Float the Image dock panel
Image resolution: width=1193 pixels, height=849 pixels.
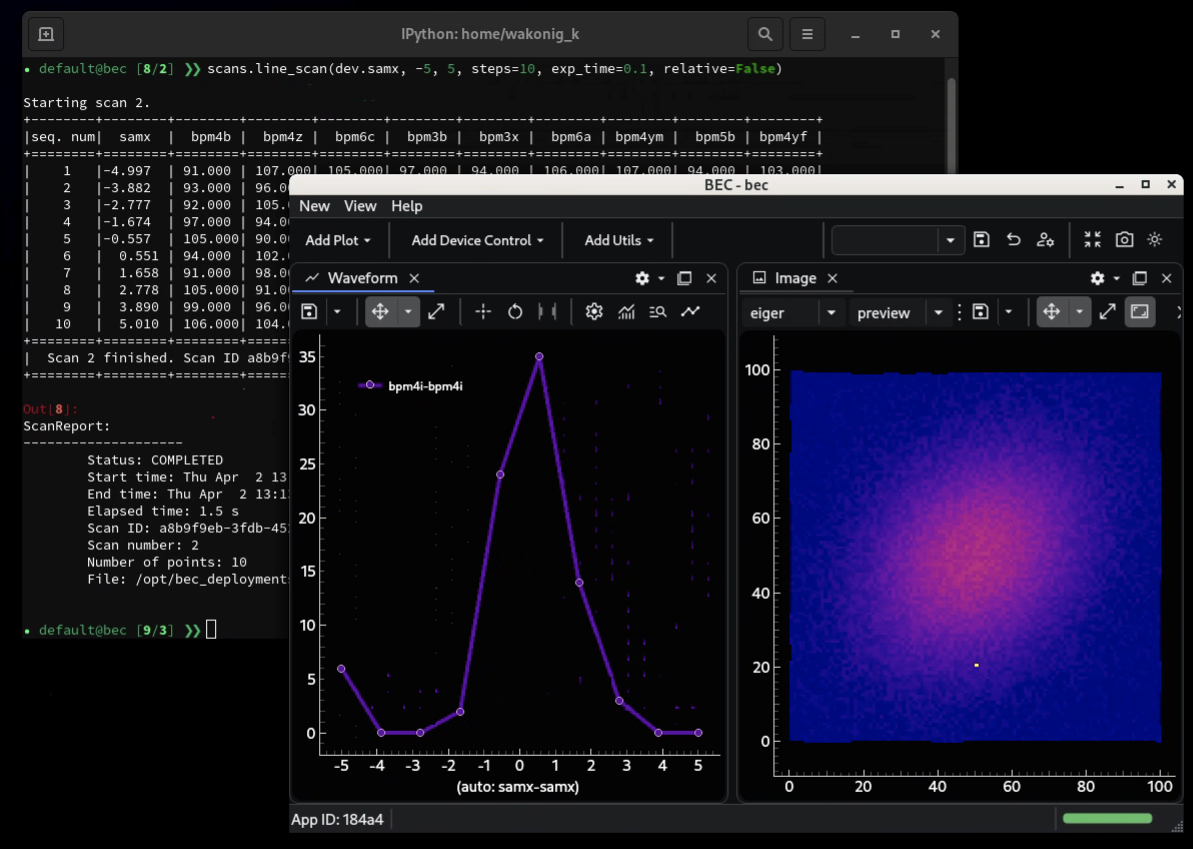point(1140,278)
